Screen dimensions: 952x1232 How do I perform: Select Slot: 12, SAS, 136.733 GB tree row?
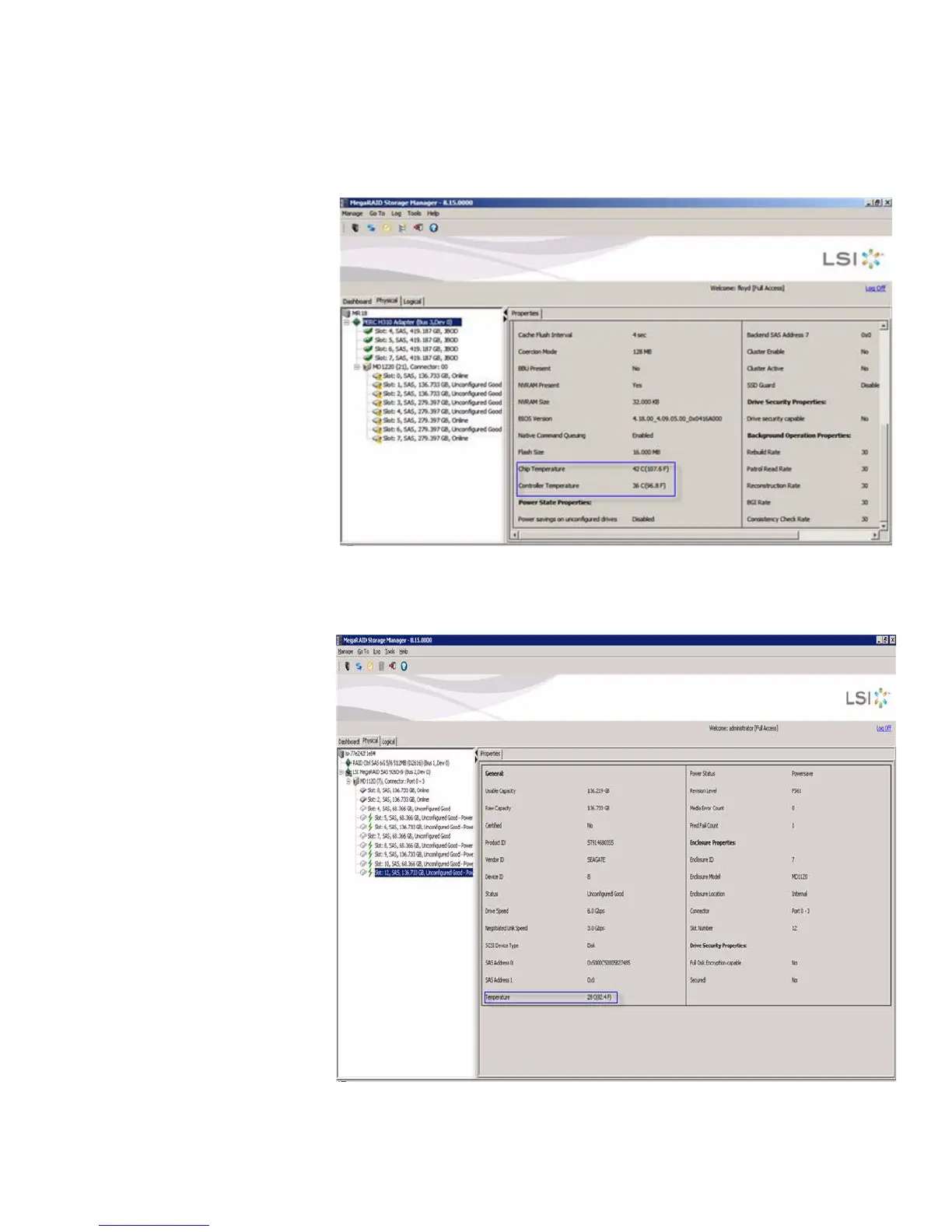coord(423,873)
